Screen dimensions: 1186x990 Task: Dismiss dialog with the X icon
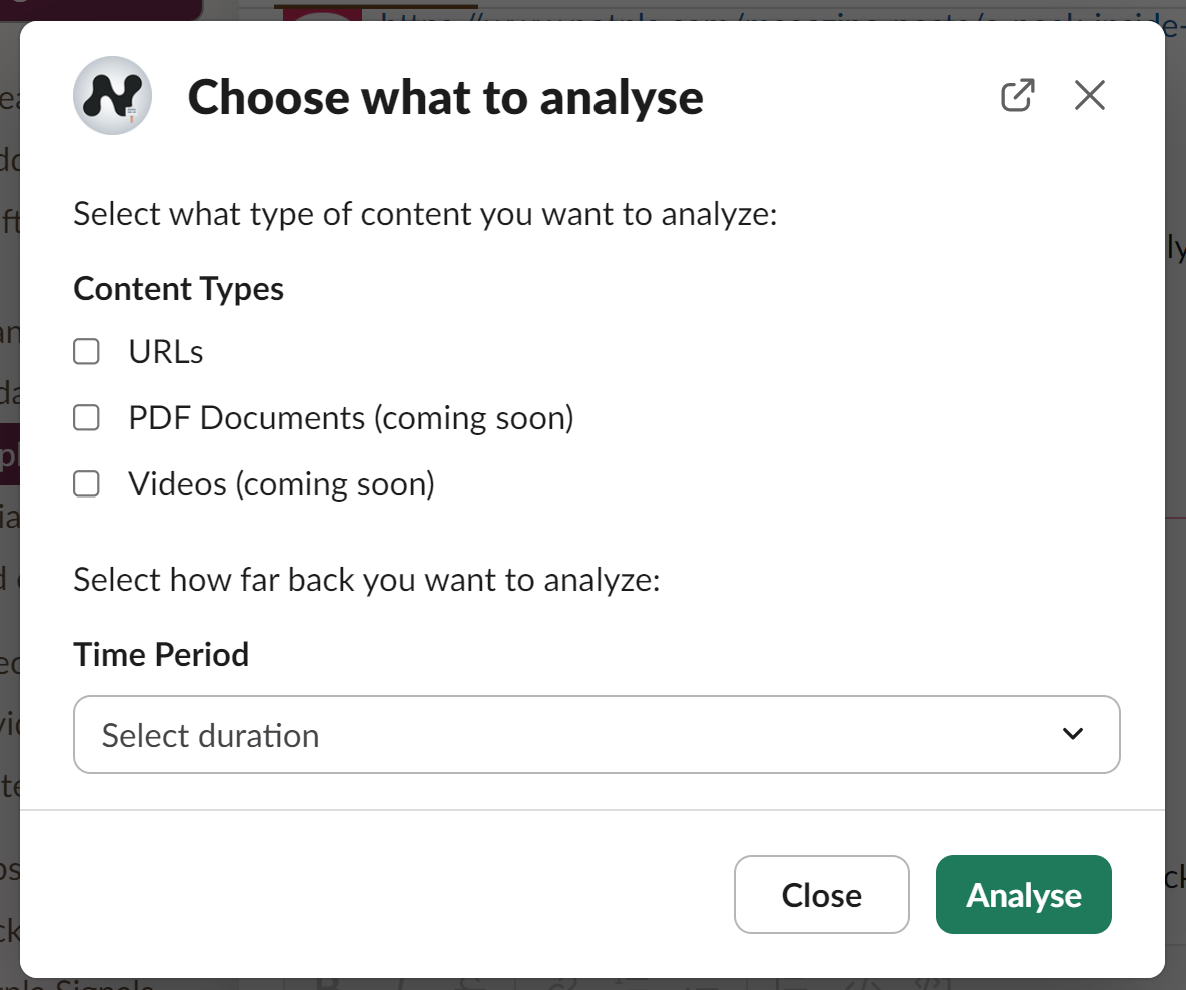point(1089,95)
